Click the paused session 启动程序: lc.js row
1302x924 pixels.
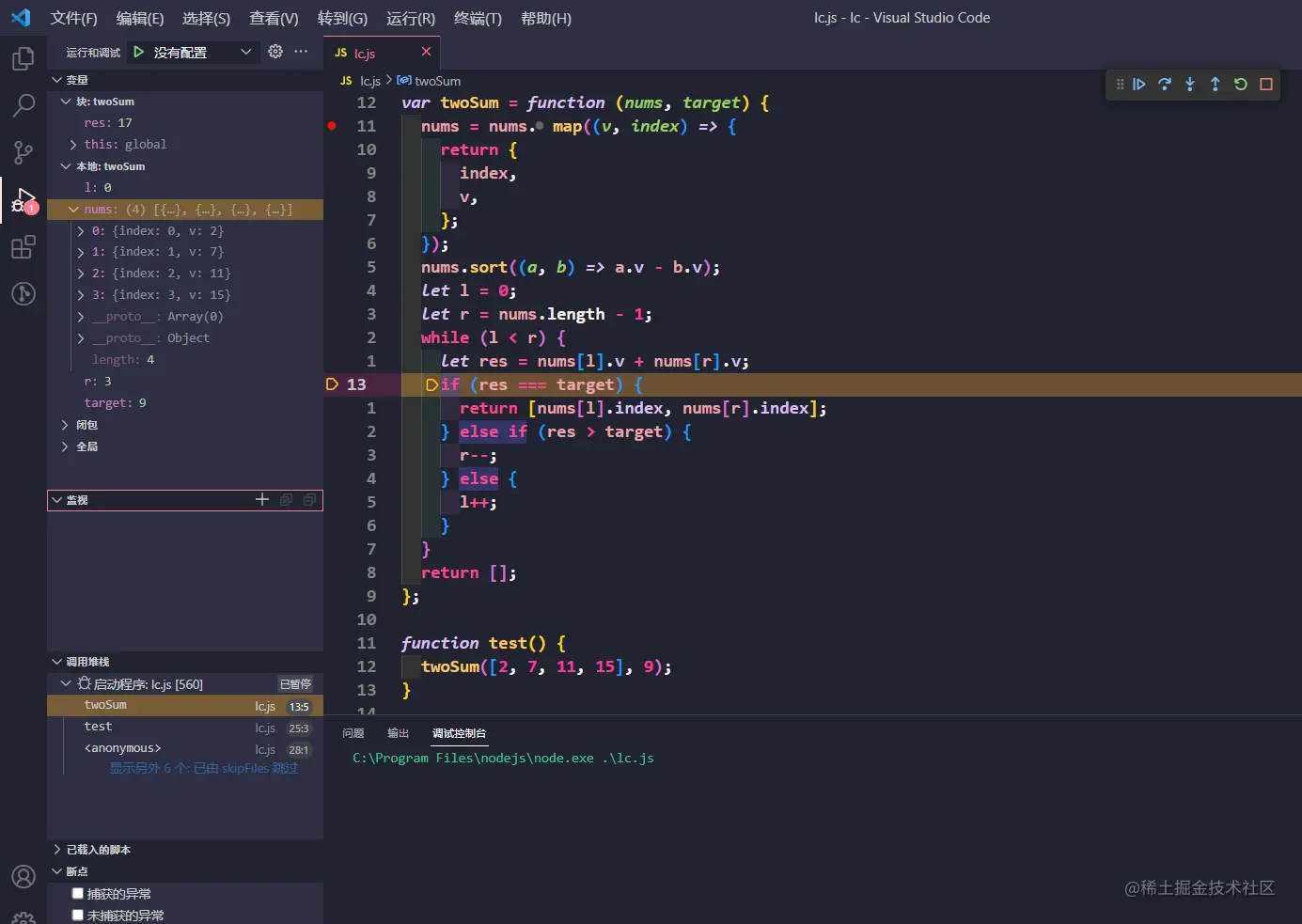[x=185, y=684]
